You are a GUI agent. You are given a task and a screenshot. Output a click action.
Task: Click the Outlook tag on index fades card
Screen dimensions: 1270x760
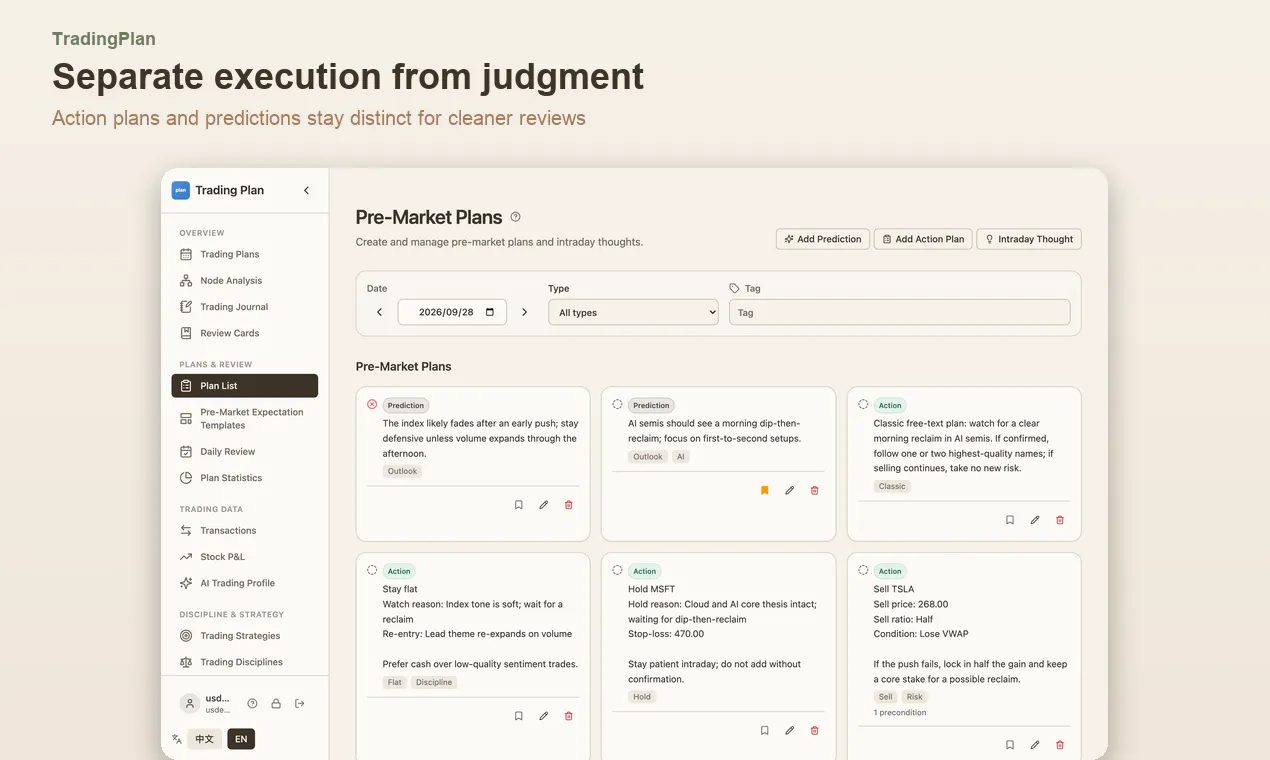(403, 471)
